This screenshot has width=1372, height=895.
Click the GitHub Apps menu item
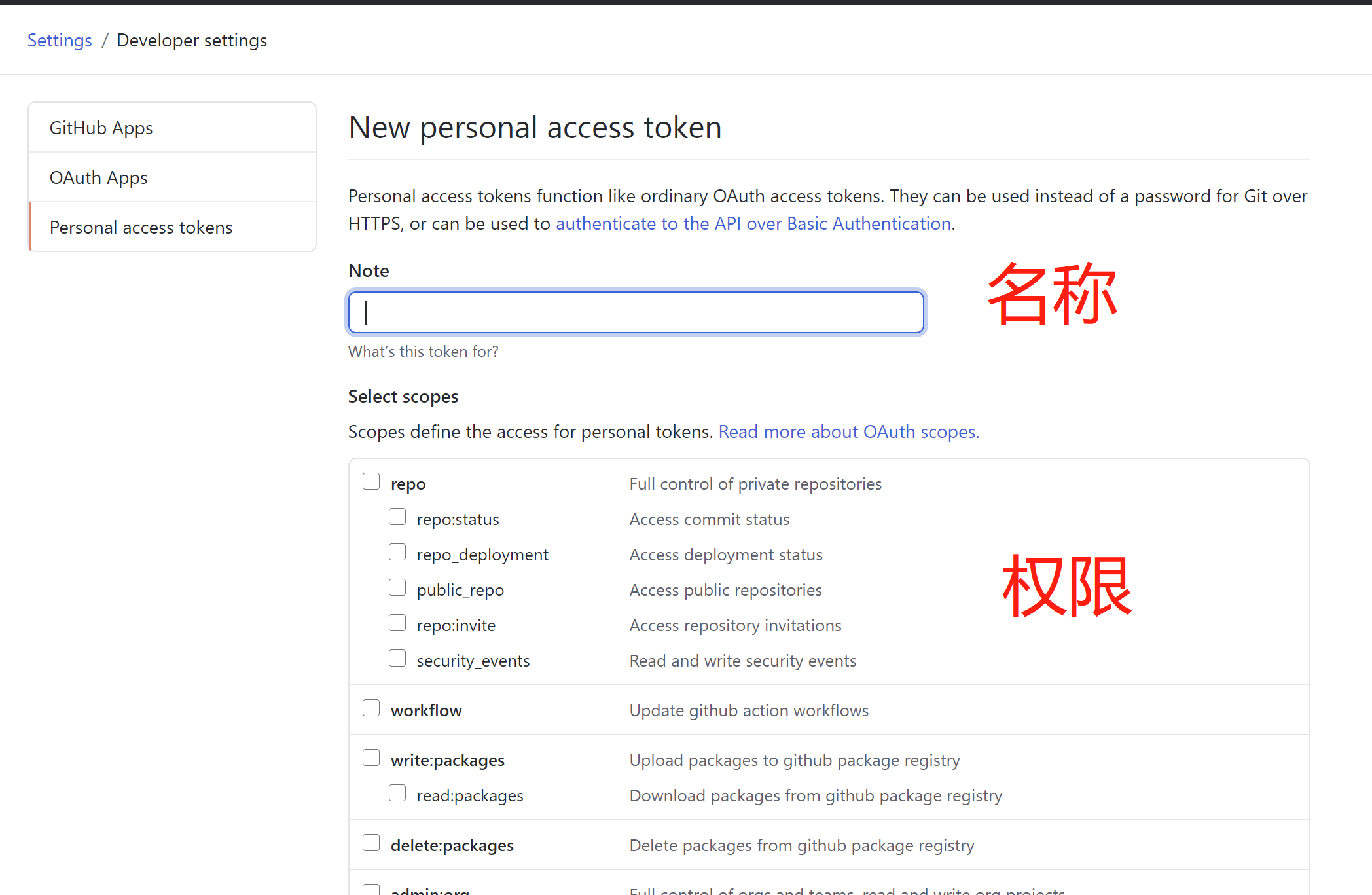click(x=102, y=127)
